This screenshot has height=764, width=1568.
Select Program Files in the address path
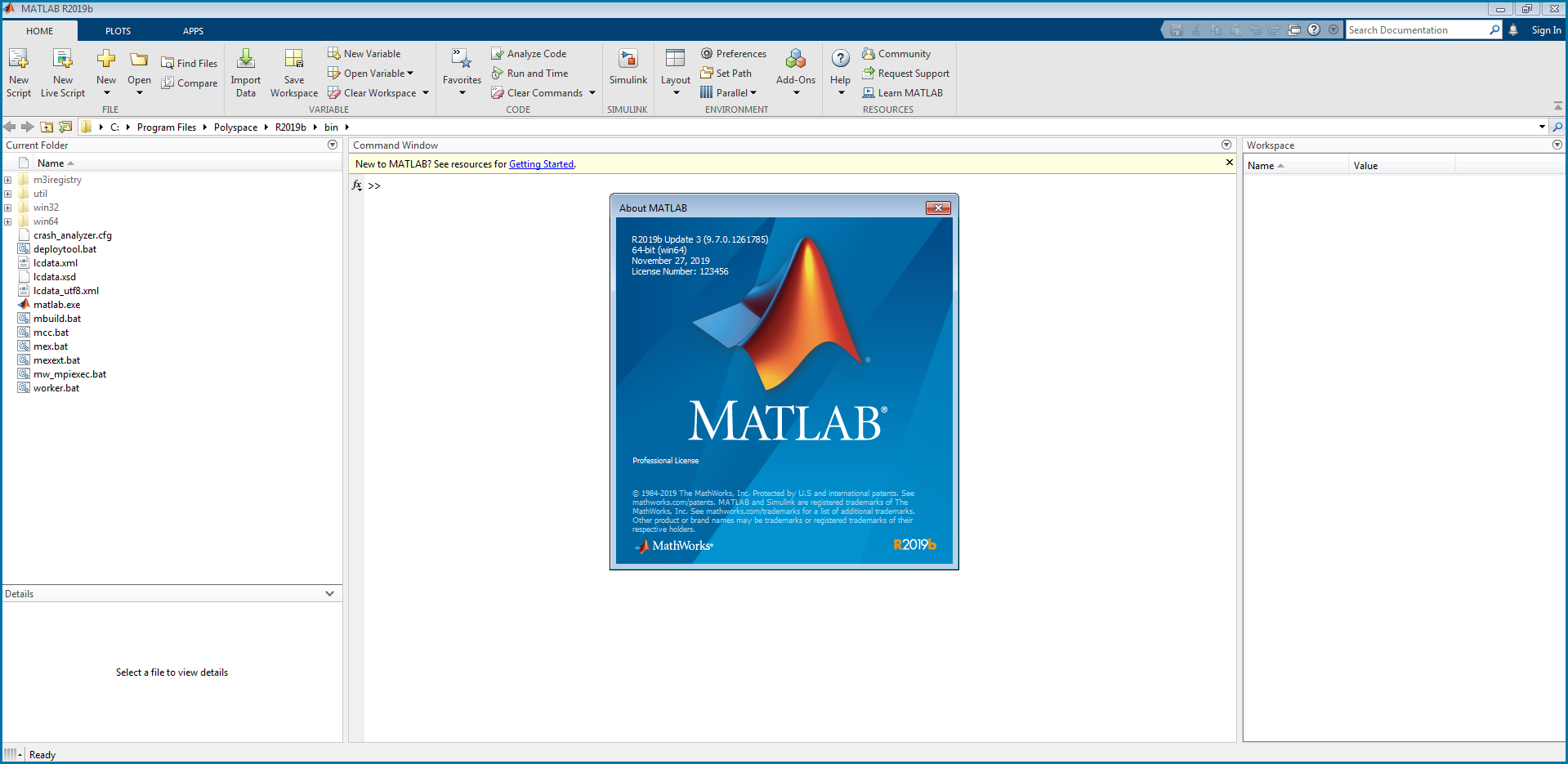167,127
